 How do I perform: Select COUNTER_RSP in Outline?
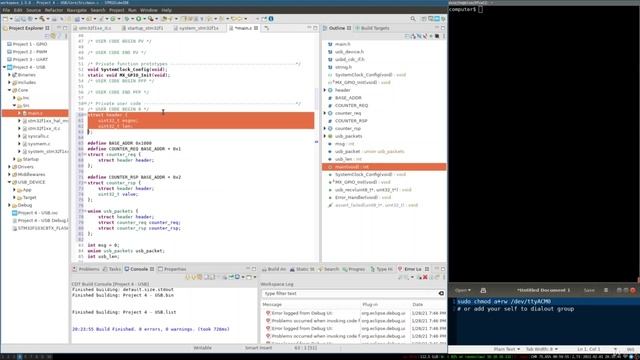(x=351, y=121)
